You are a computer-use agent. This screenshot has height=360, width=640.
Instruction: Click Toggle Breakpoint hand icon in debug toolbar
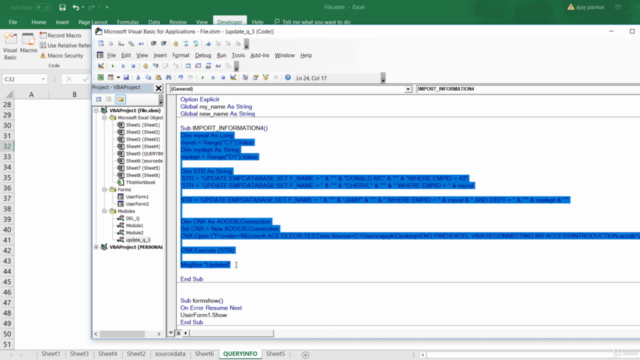pyautogui.click(x=145, y=66)
